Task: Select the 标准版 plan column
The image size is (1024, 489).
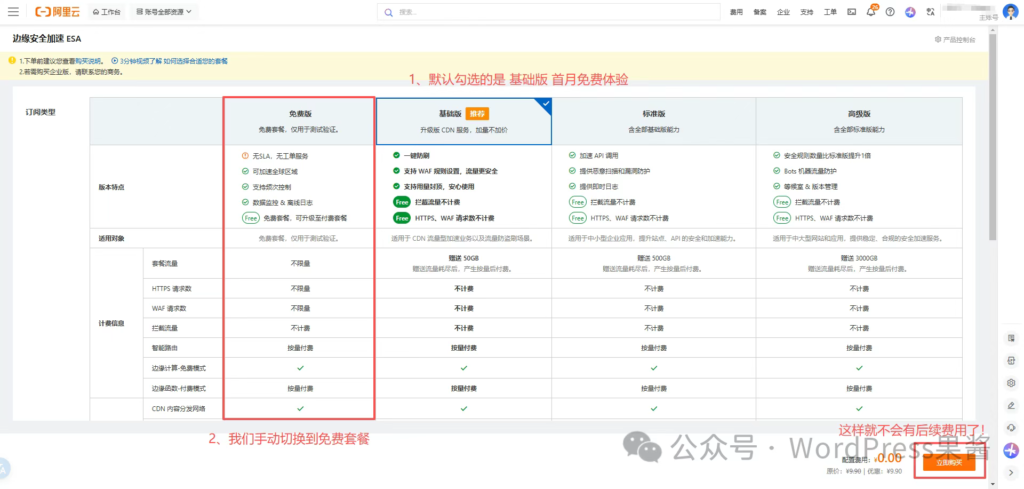Action: (x=654, y=121)
